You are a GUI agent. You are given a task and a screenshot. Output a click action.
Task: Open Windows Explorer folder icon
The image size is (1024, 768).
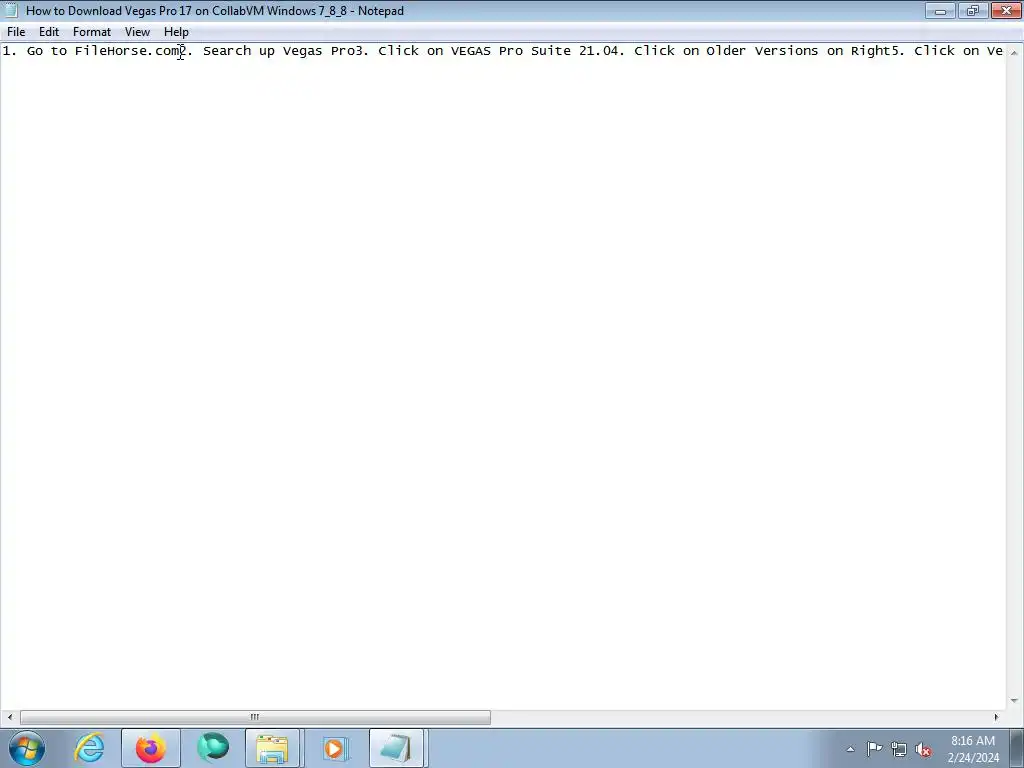(x=272, y=748)
